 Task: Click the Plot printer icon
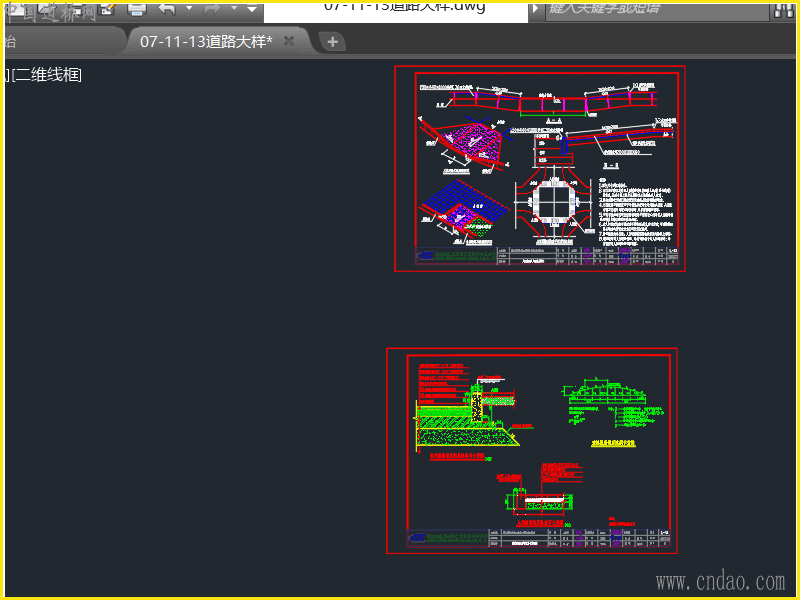pyautogui.click(x=137, y=8)
